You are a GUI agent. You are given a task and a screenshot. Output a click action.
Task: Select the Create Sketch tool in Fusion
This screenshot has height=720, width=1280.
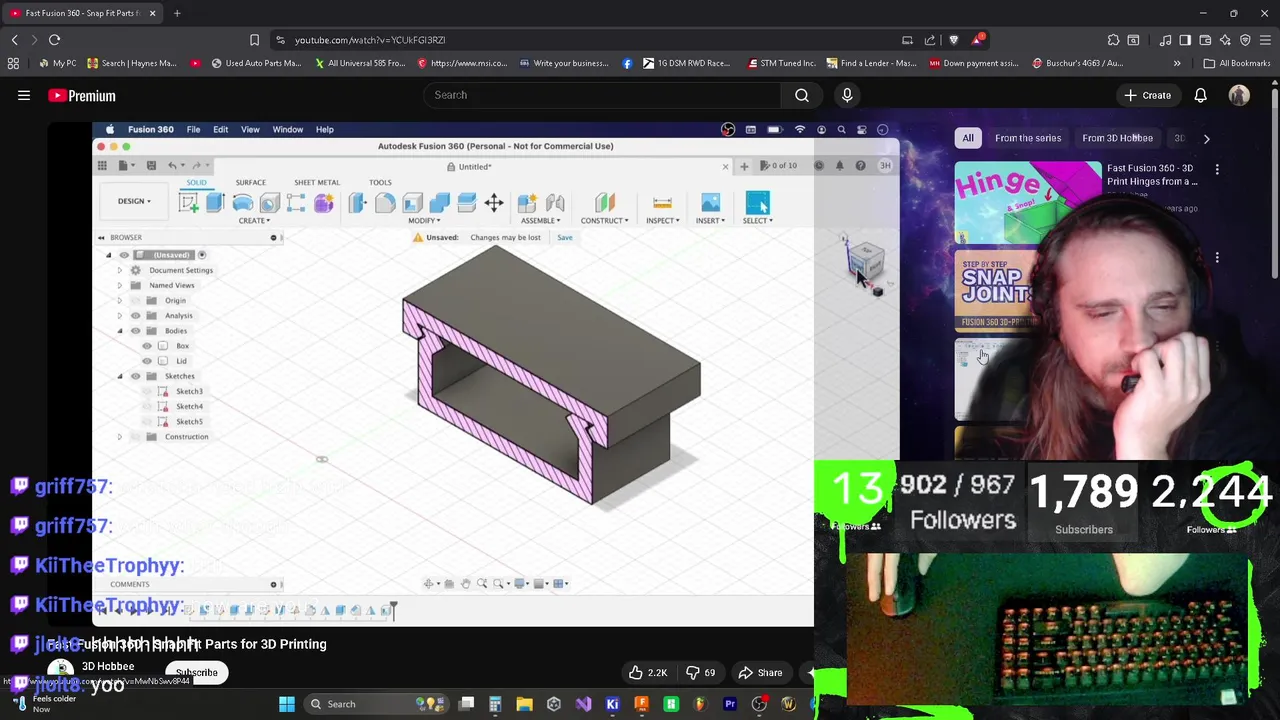coord(188,203)
